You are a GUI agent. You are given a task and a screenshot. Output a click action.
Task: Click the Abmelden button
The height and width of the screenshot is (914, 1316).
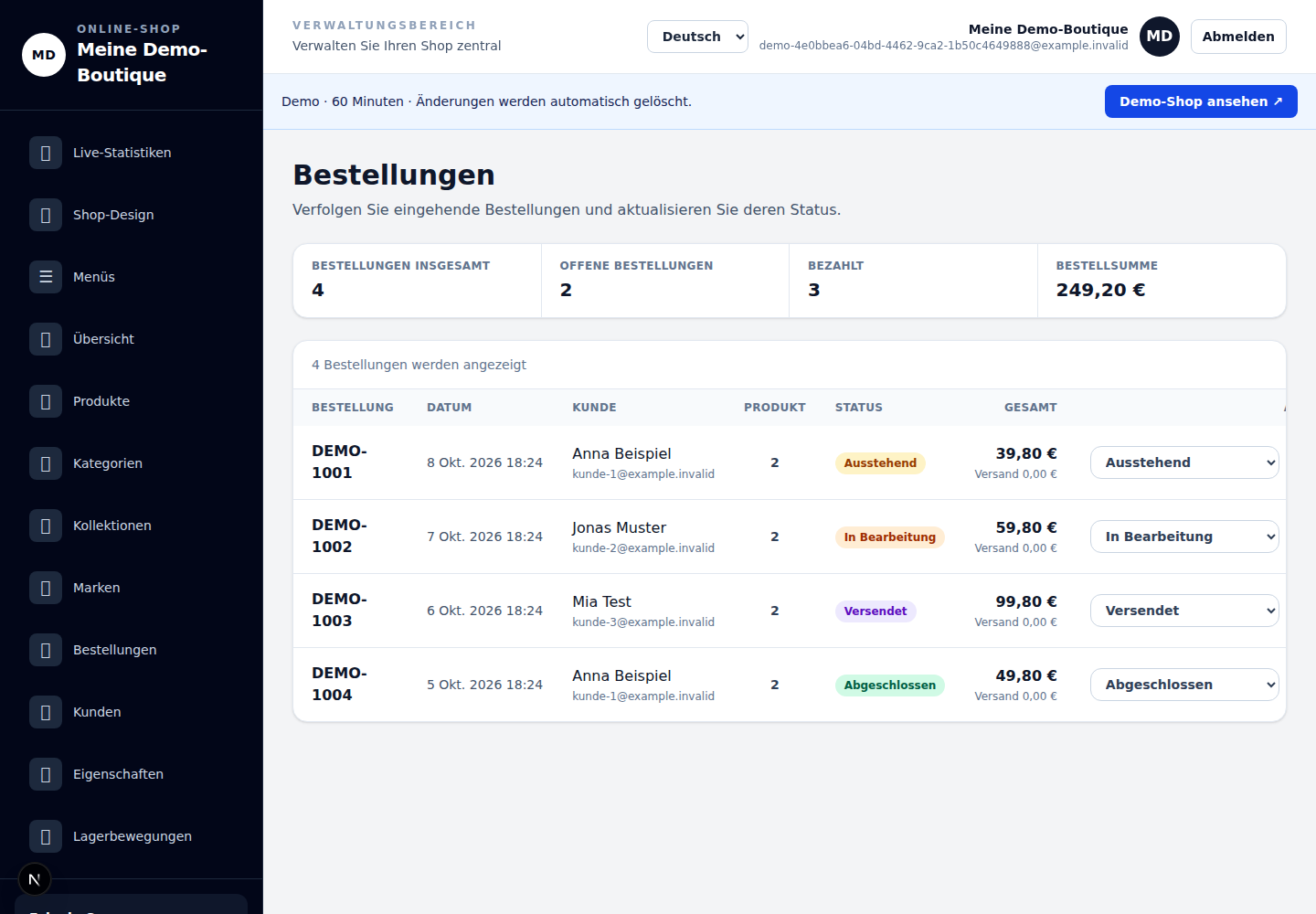pyautogui.click(x=1238, y=37)
